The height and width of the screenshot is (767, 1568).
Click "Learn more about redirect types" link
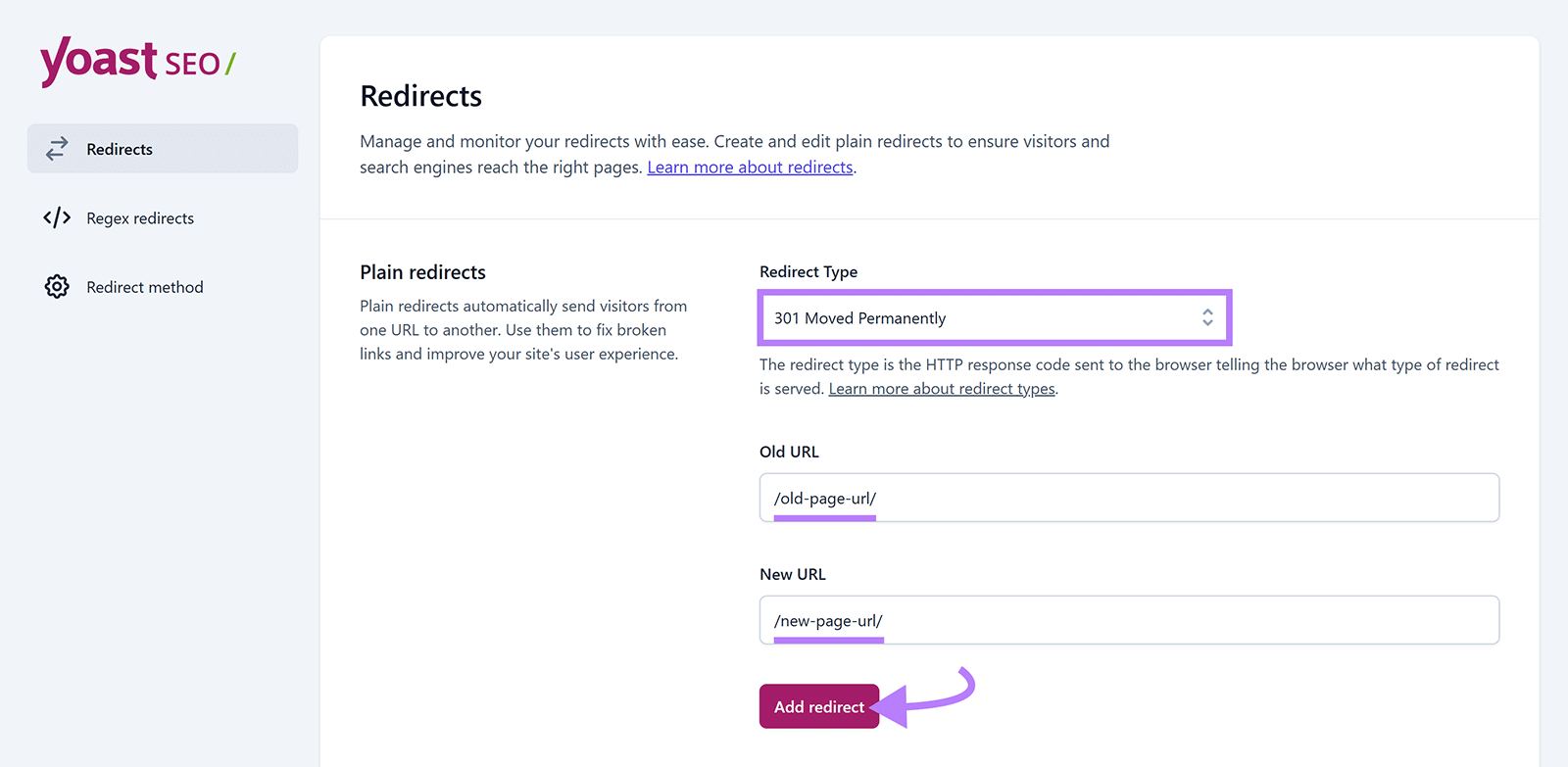coord(942,388)
